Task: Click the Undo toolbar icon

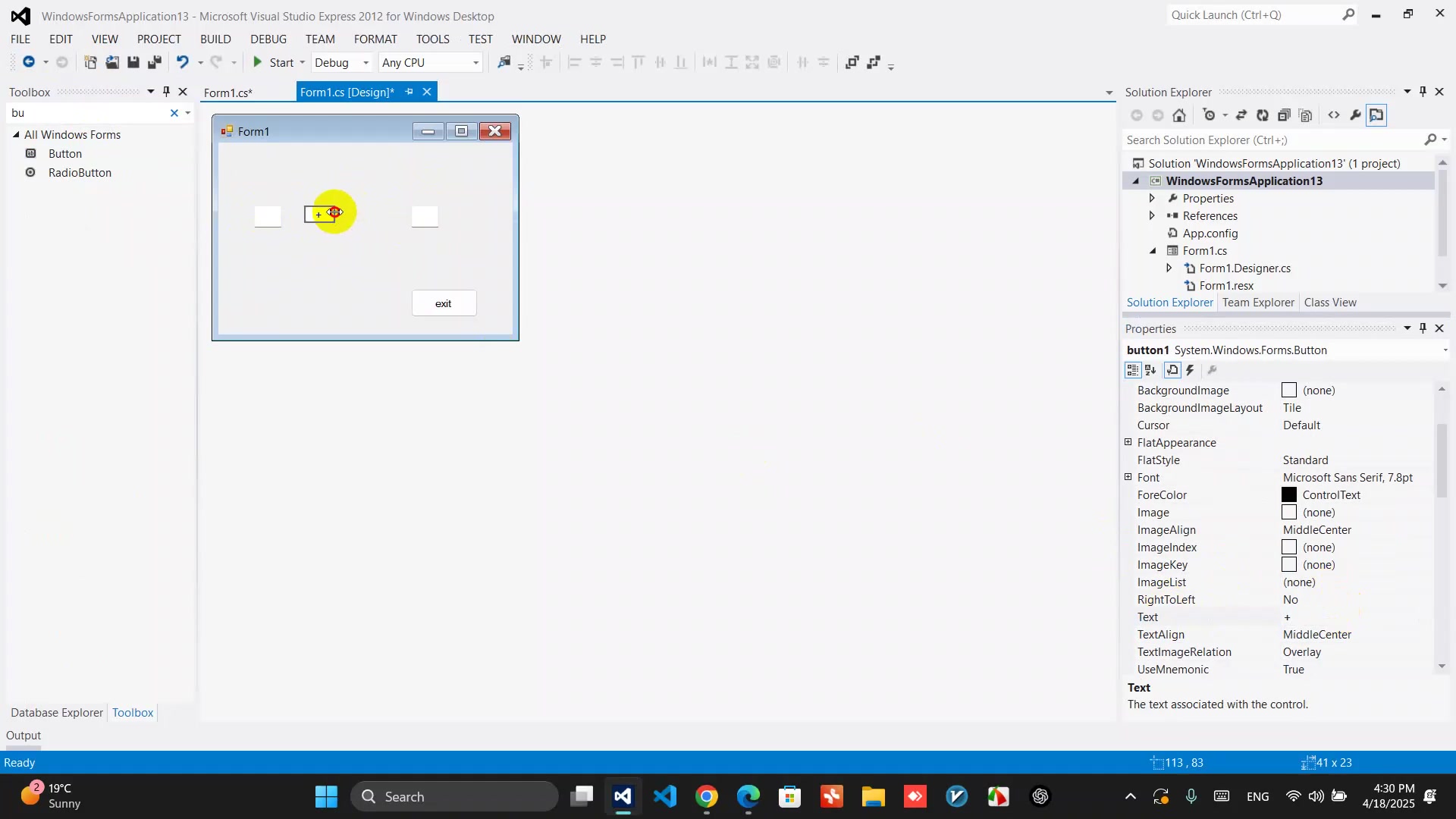Action: click(x=182, y=62)
